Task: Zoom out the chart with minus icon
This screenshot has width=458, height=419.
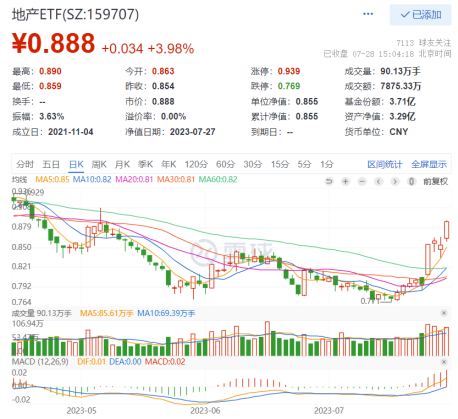Action: 362,181
